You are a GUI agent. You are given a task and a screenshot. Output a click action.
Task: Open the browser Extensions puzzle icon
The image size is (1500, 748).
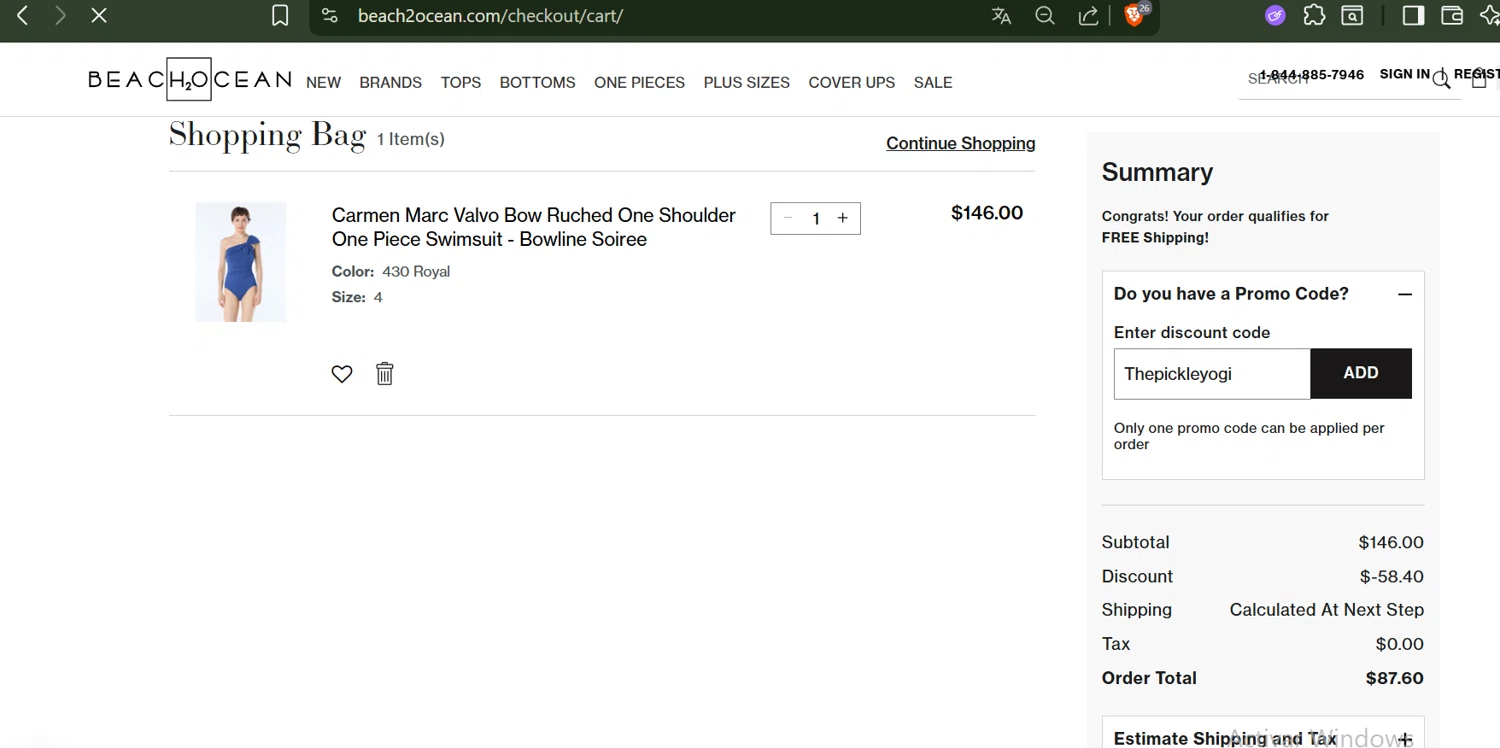pyautogui.click(x=1314, y=15)
